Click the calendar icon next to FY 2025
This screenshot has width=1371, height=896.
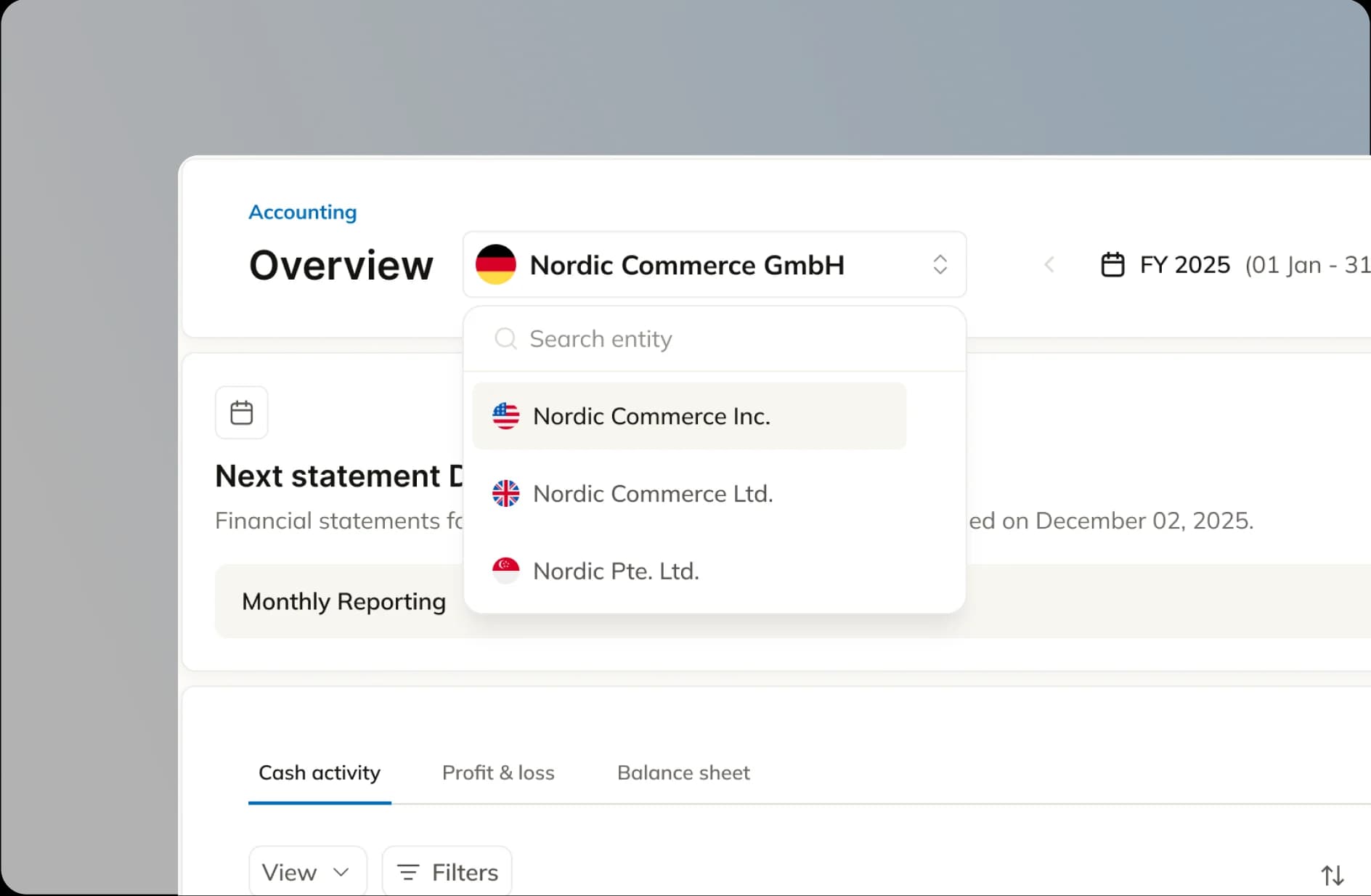(1113, 264)
